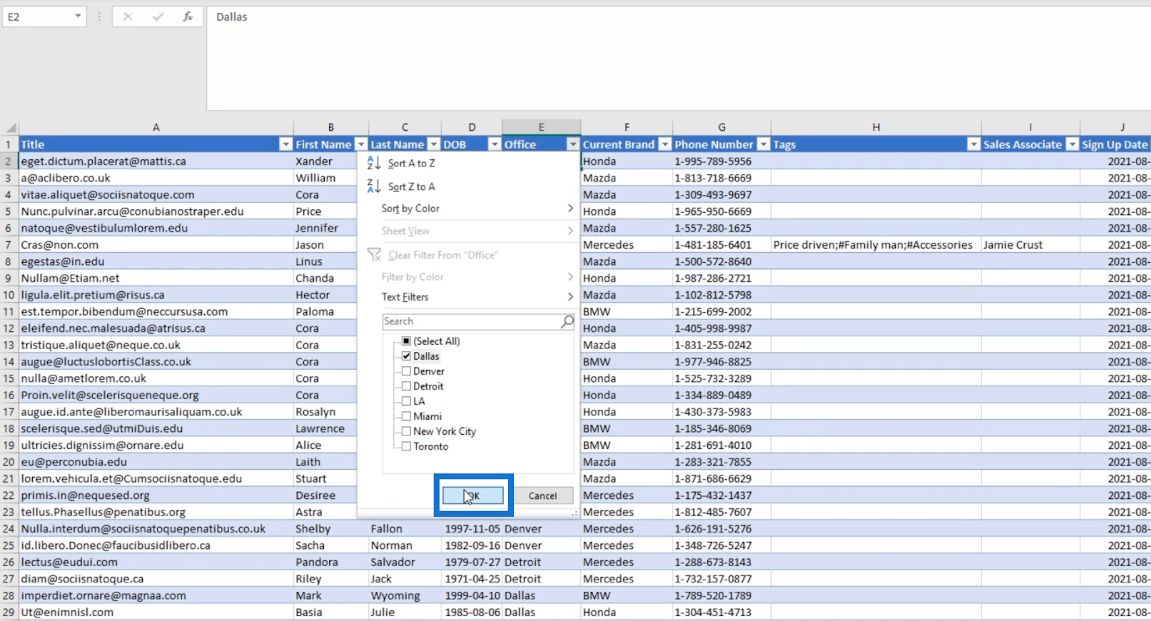
Task: Open Insert Function fx icon
Action: tap(188, 16)
